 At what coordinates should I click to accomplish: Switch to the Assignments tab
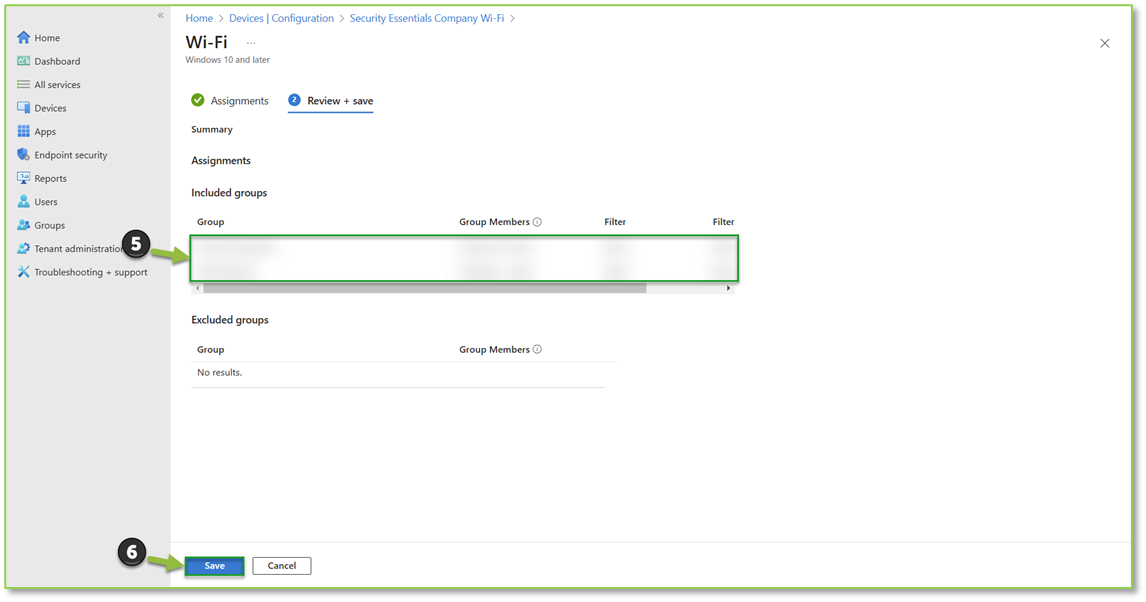[239, 101]
